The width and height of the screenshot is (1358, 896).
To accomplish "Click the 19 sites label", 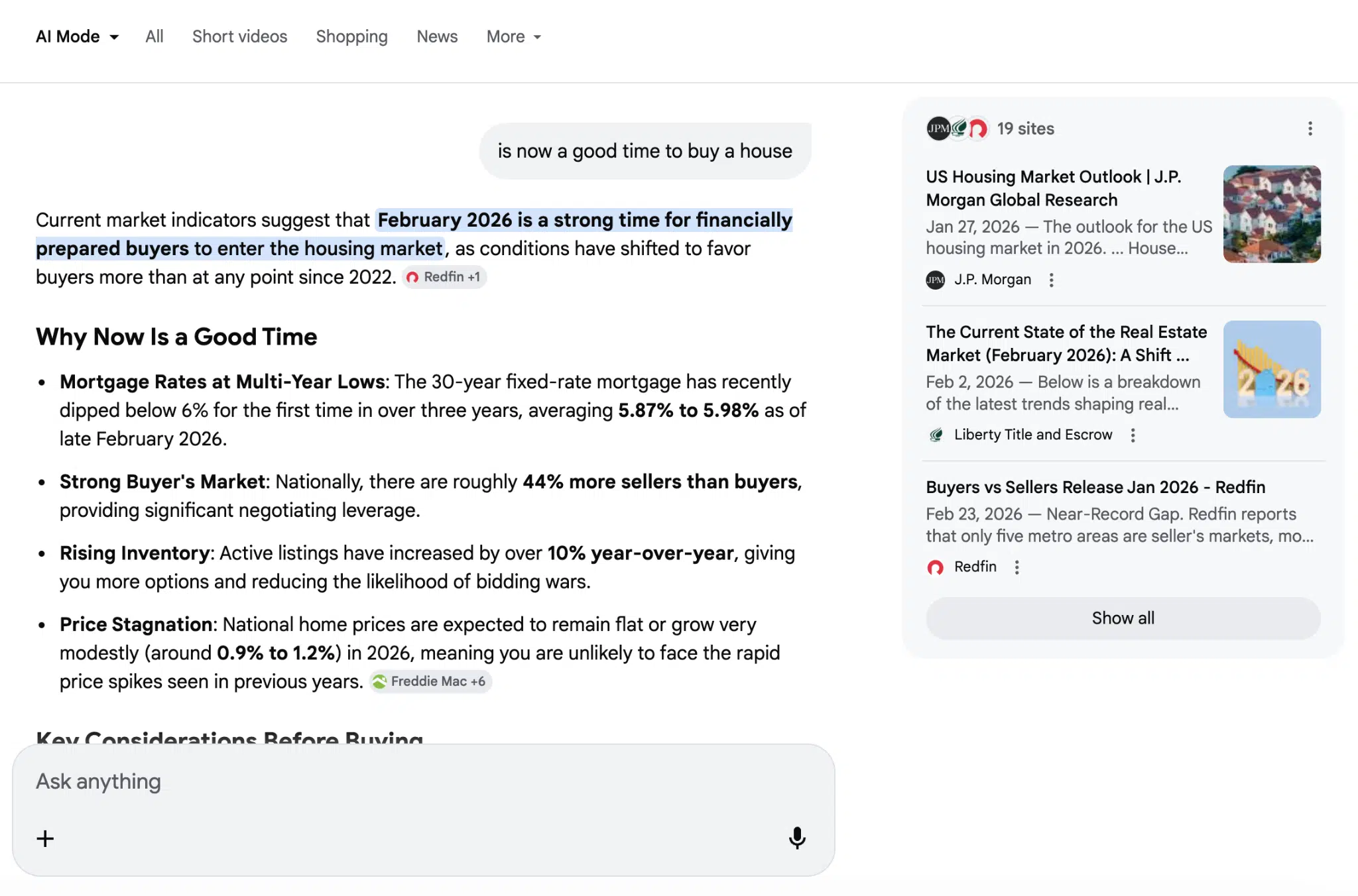I will point(1025,129).
